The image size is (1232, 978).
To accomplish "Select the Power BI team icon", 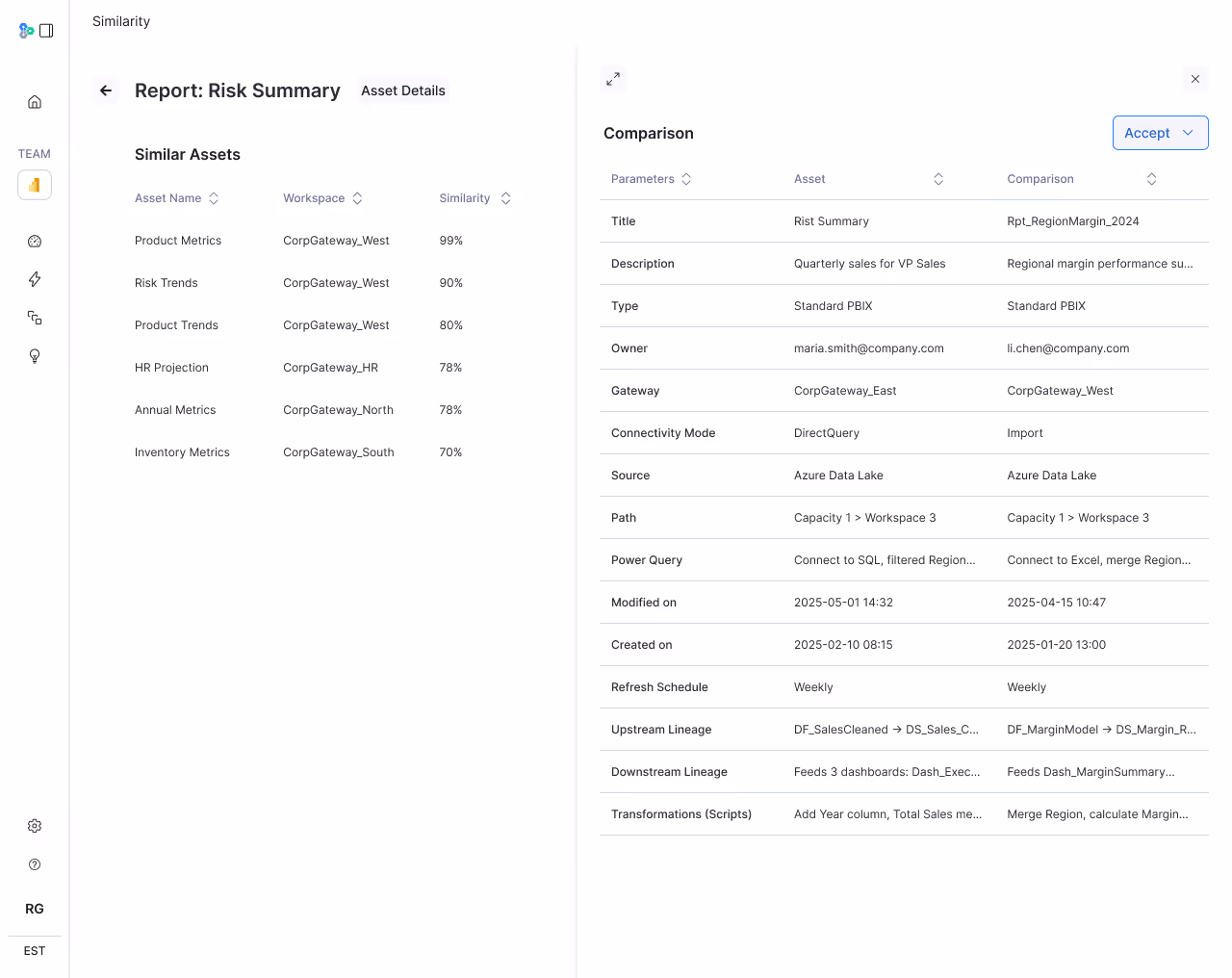I will [x=35, y=185].
